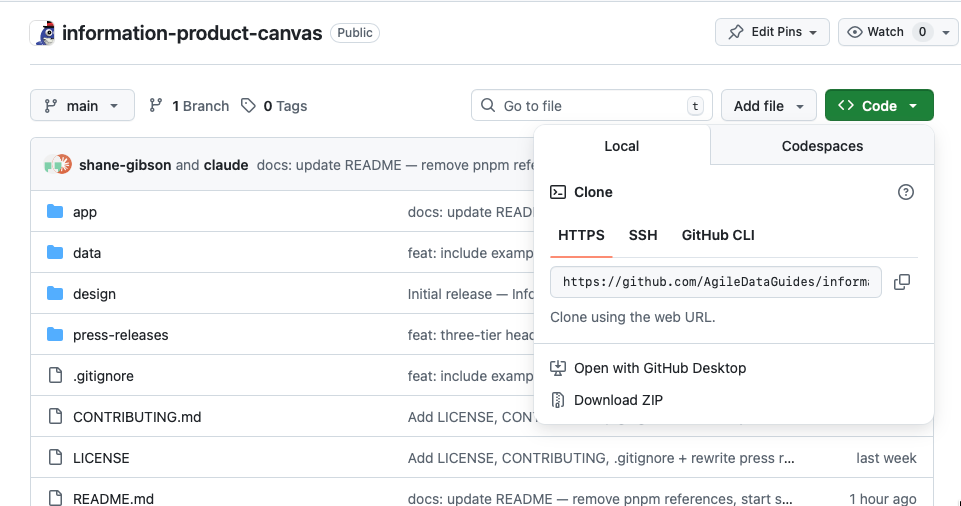The image size is (961, 506).
Task: Open the design folder
Action: pyautogui.click(x=94, y=294)
